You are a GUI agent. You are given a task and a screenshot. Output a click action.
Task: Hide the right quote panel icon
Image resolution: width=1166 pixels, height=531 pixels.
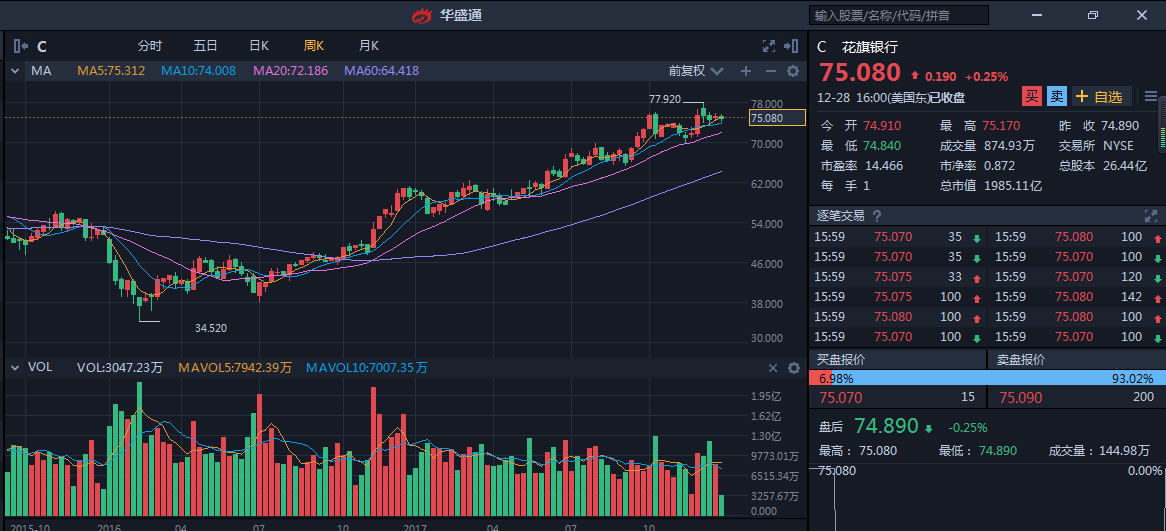pos(792,46)
